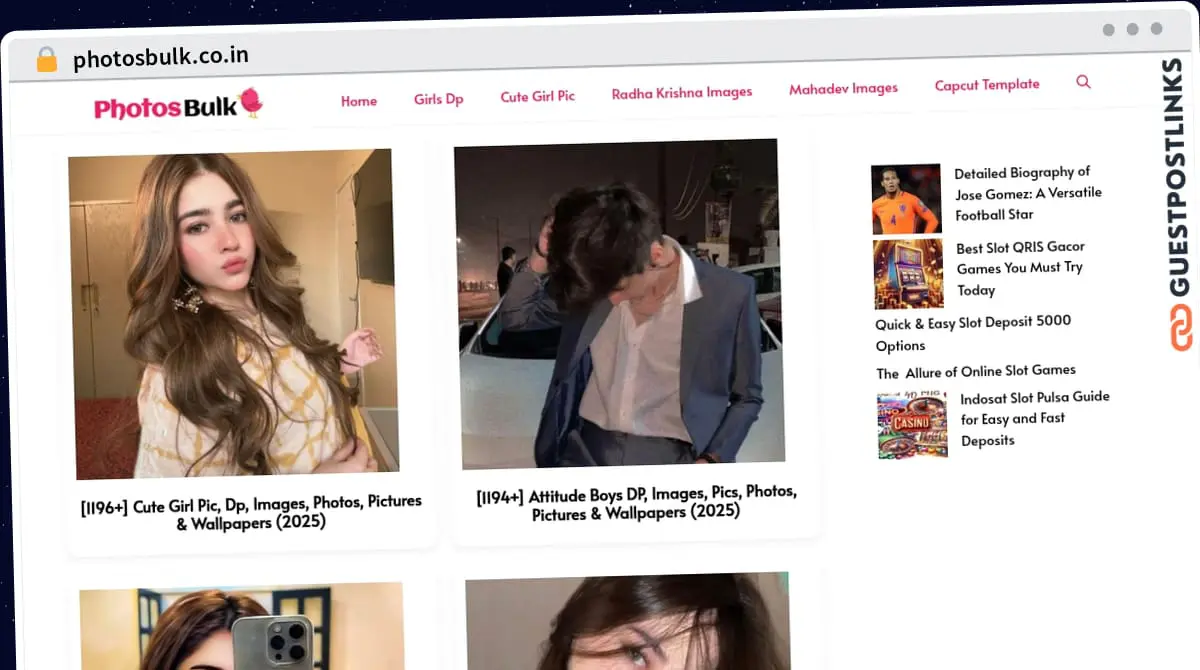Open the Cute Girl Pic post title

[x=251, y=511]
